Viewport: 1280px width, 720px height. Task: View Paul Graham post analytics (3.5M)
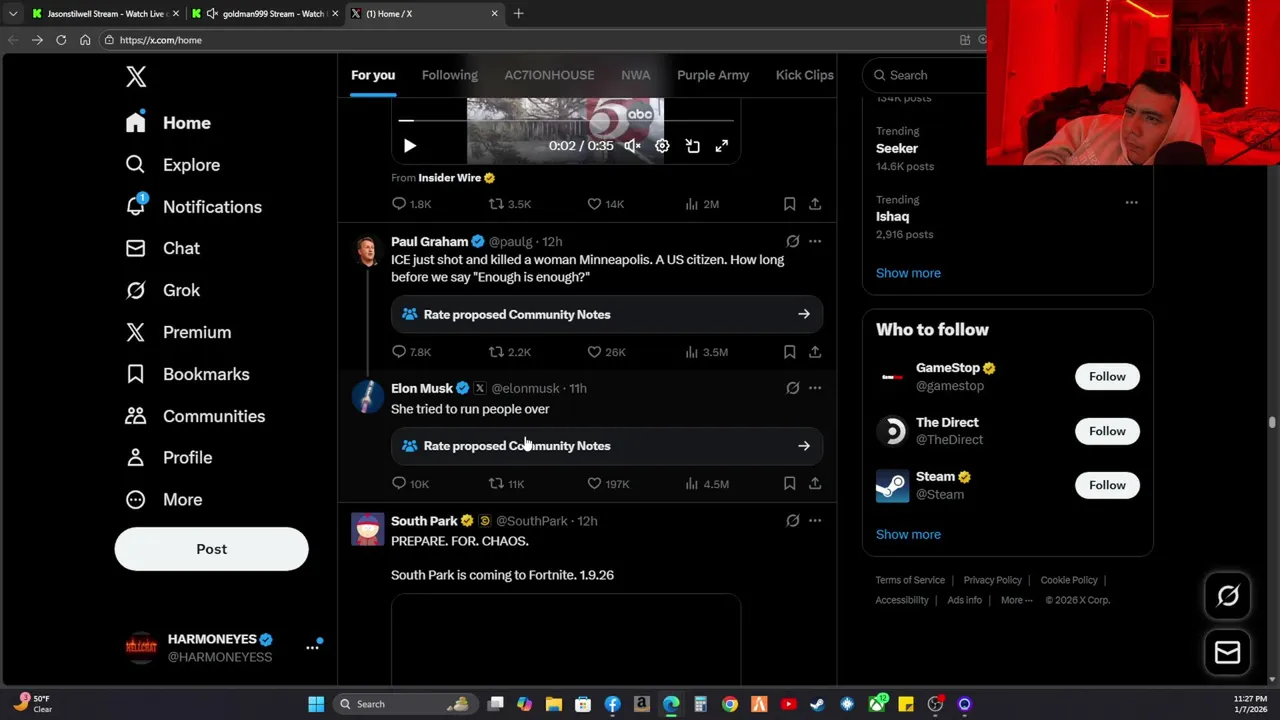[706, 352]
